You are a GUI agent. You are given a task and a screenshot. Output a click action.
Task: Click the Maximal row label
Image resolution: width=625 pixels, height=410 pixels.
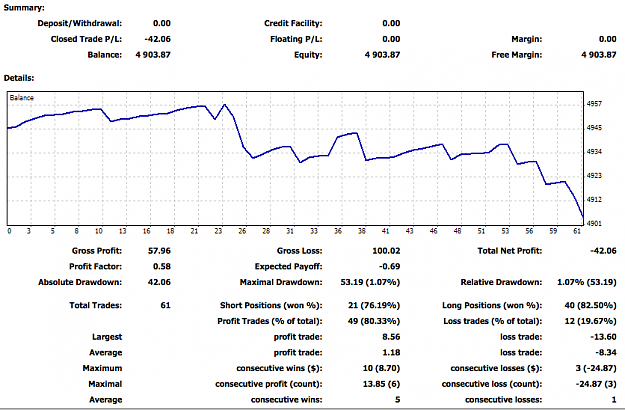click(105, 384)
